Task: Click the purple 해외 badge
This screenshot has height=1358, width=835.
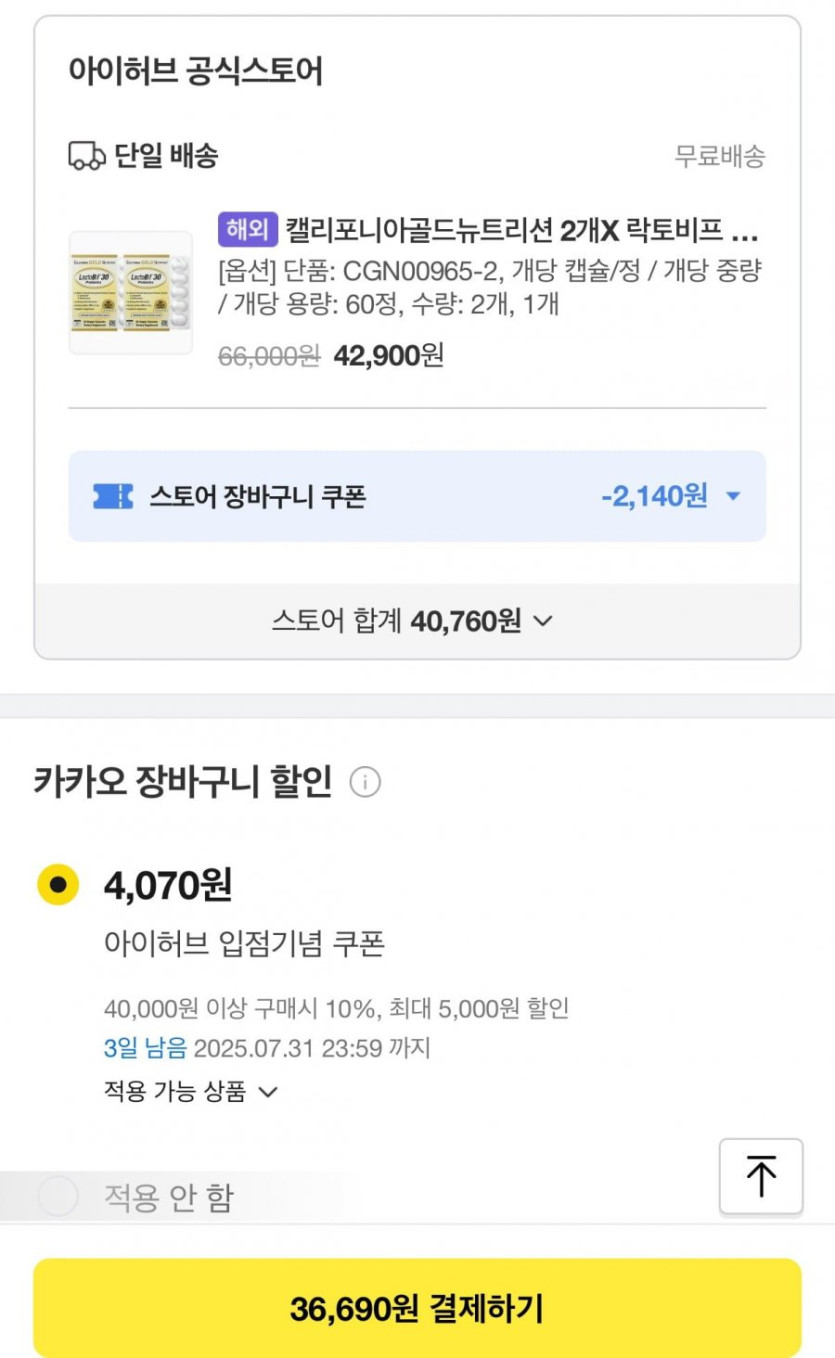Action: [247, 230]
